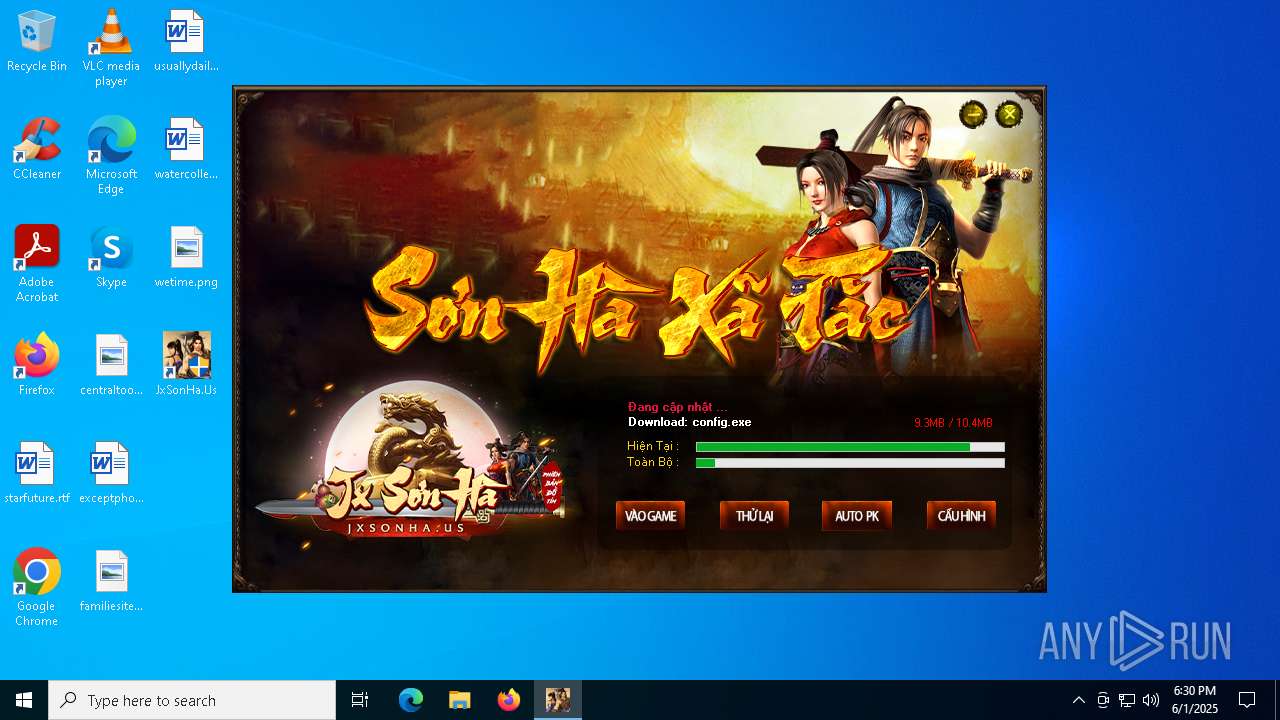Select the Adobe Acrobat desktop shortcut
This screenshot has width=1280, height=720.
(x=37, y=264)
